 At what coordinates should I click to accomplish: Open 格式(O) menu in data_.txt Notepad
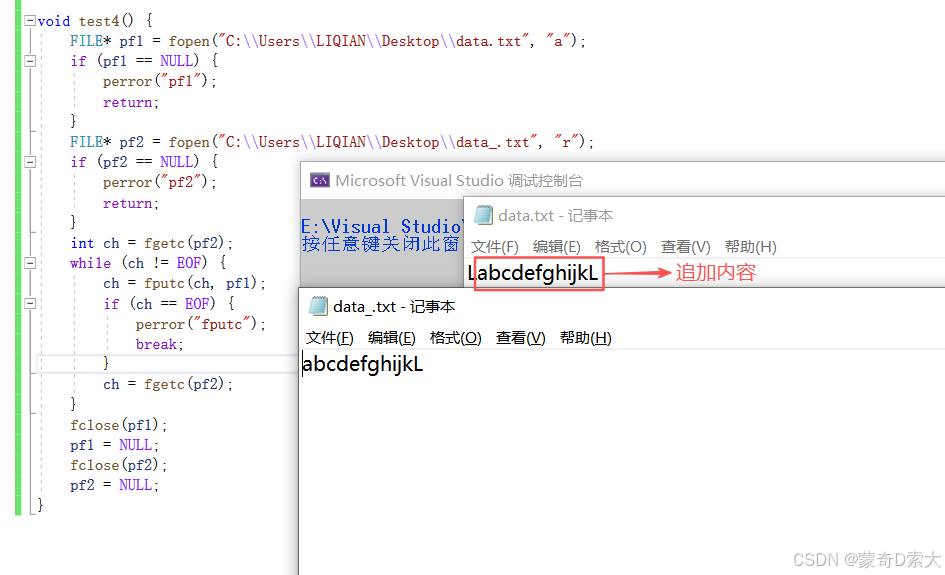click(x=456, y=338)
